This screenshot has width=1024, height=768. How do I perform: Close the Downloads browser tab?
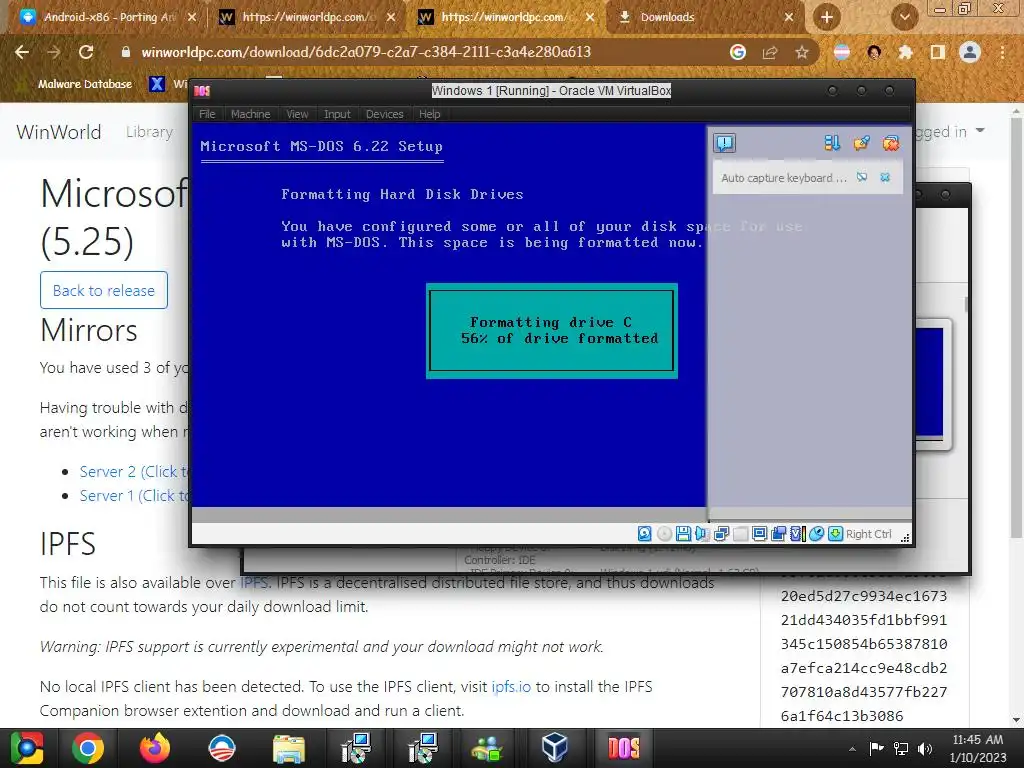(788, 17)
